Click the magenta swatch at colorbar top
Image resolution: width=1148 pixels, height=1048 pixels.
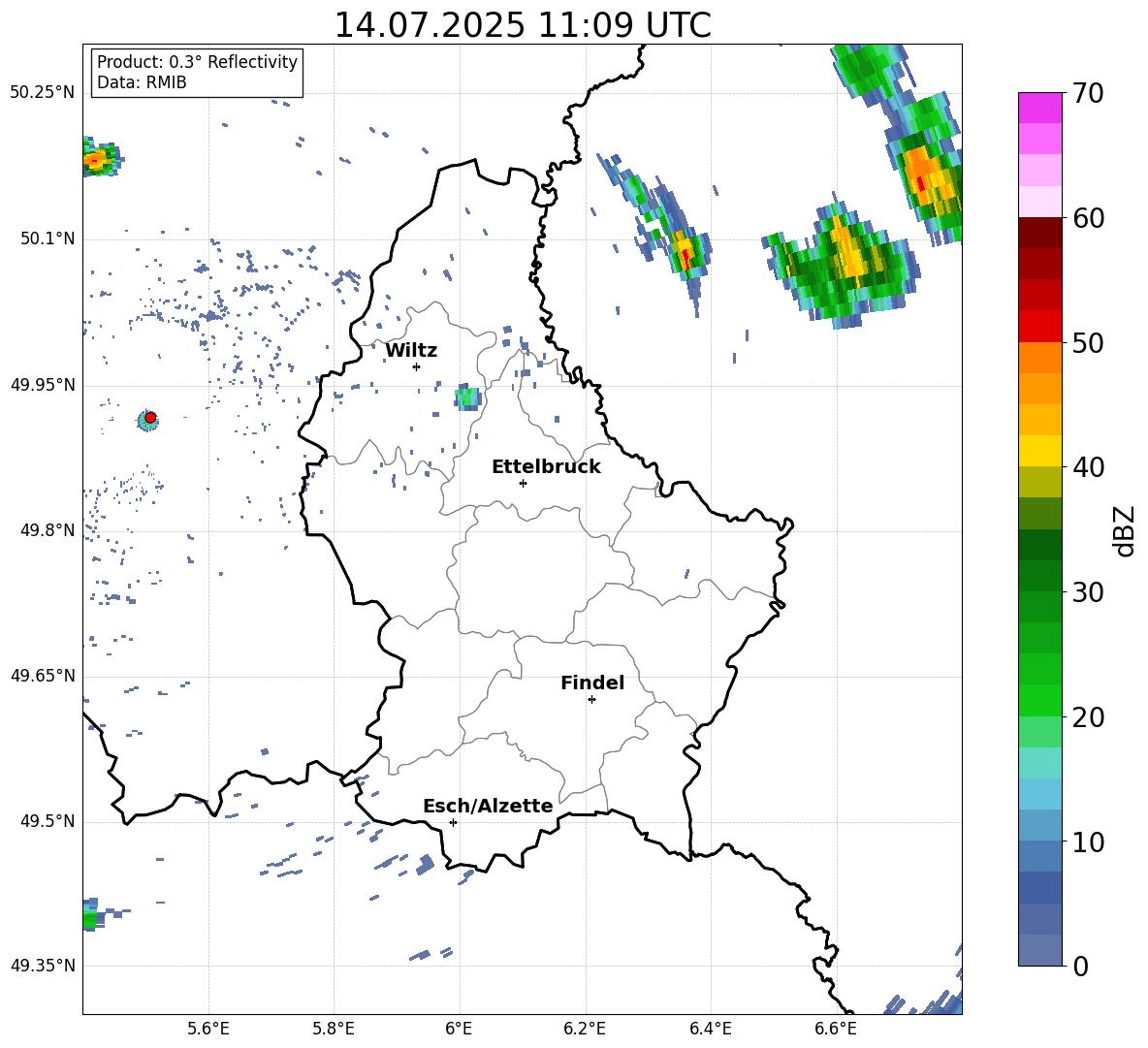pyautogui.click(x=1039, y=108)
